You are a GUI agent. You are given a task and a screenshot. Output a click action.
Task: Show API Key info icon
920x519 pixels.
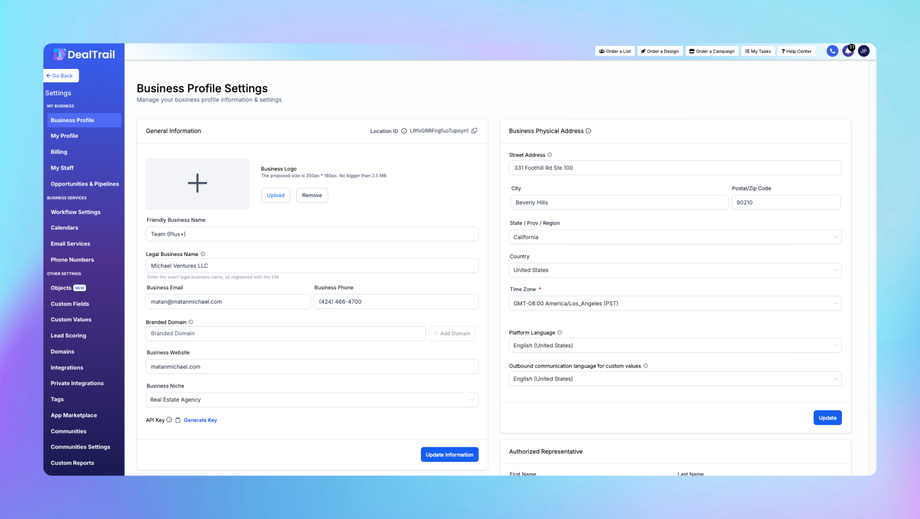point(169,420)
